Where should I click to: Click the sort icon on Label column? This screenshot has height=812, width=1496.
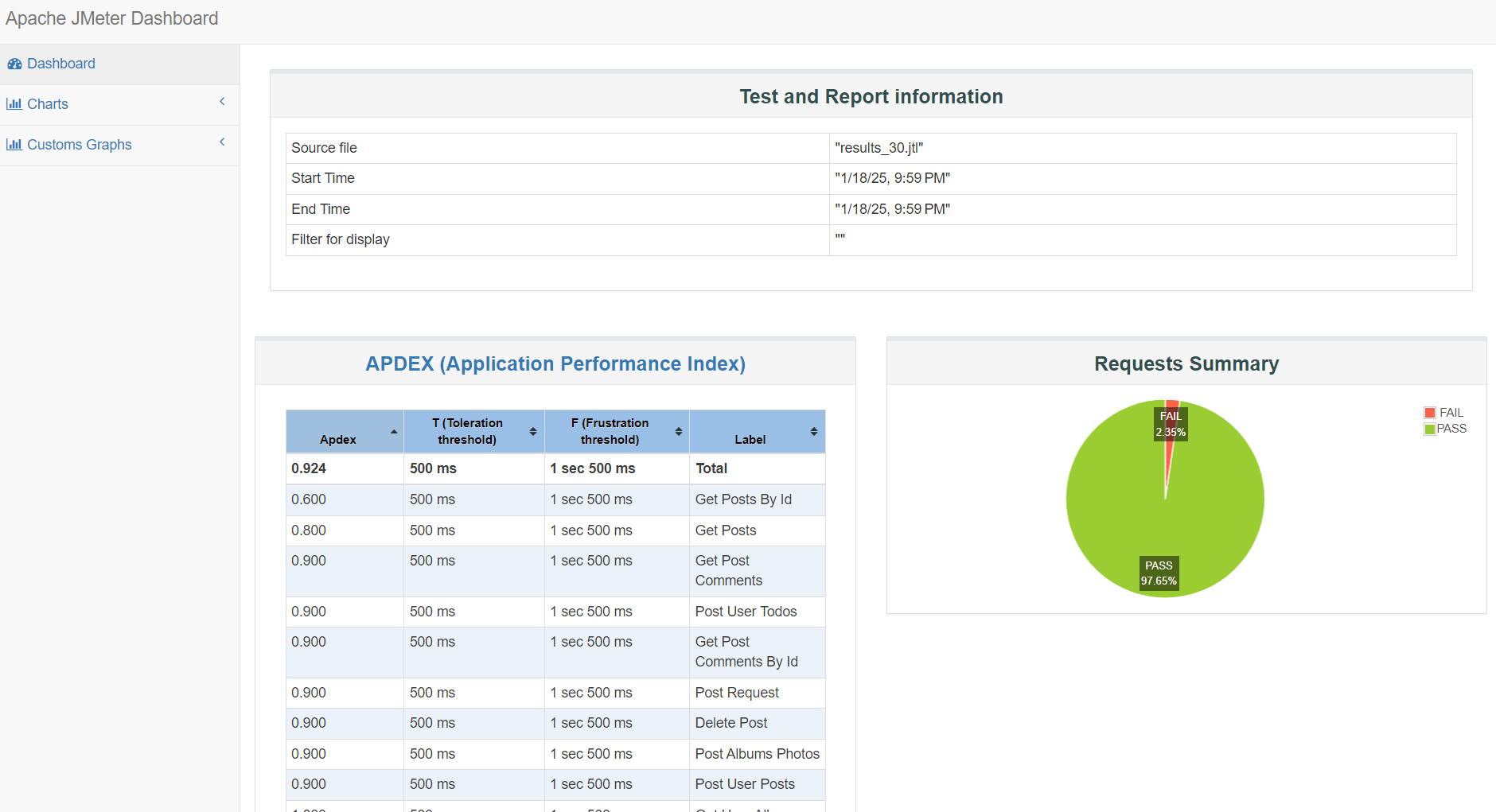click(814, 431)
